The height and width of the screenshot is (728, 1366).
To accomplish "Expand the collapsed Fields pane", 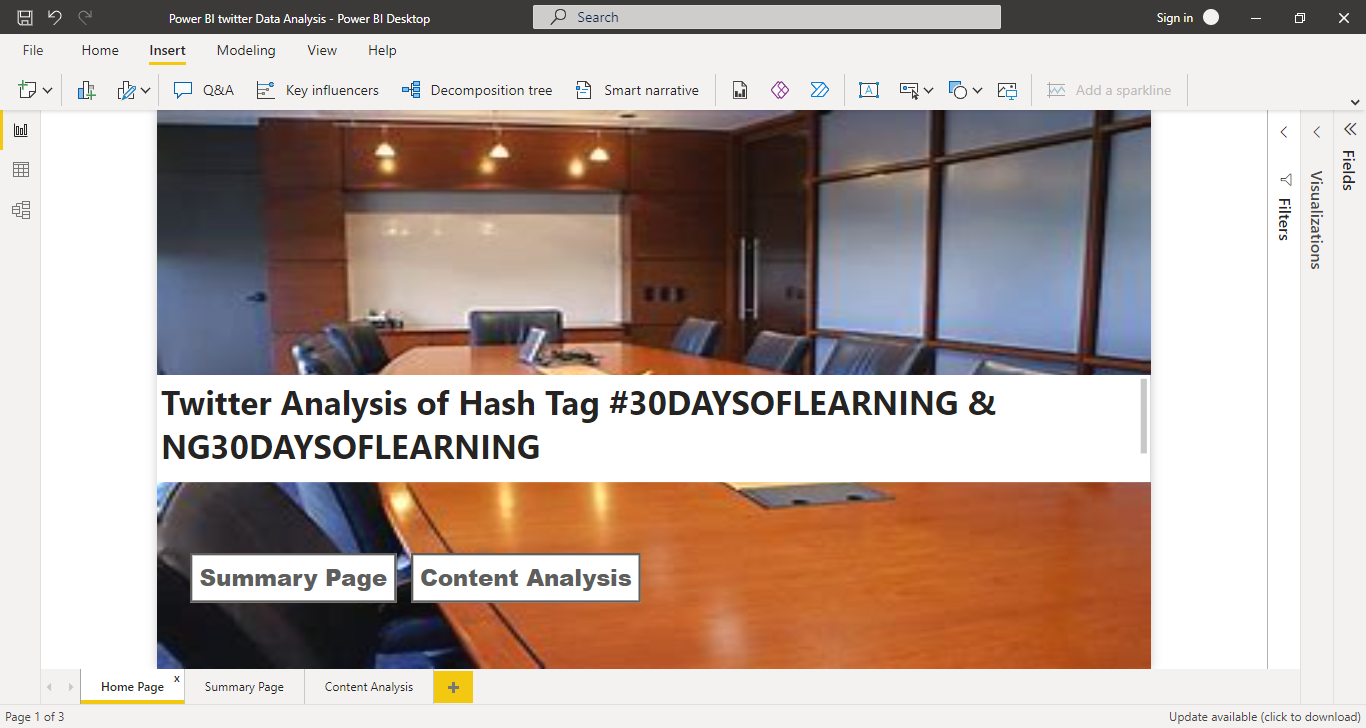I will [x=1350, y=129].
